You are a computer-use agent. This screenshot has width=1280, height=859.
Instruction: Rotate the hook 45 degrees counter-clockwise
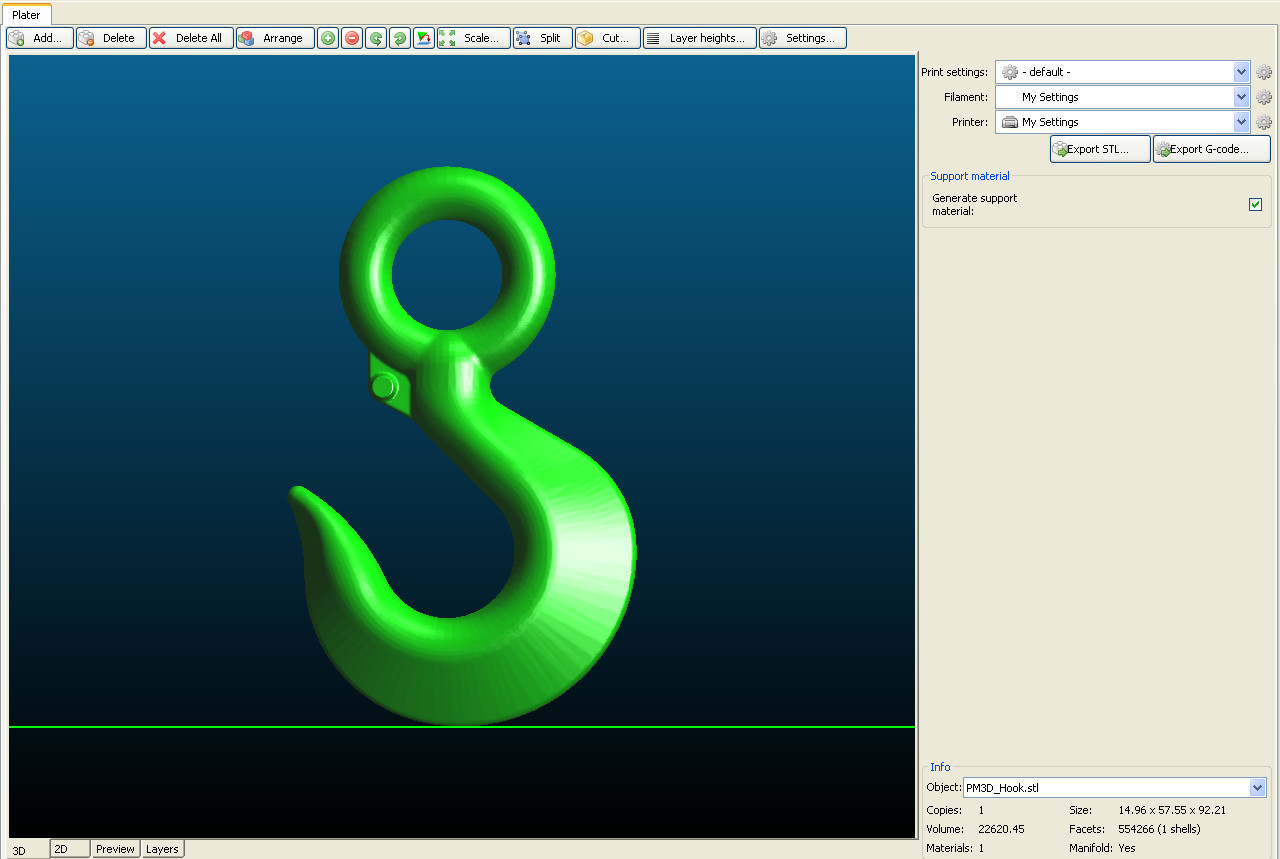click(x=375, y=37)
